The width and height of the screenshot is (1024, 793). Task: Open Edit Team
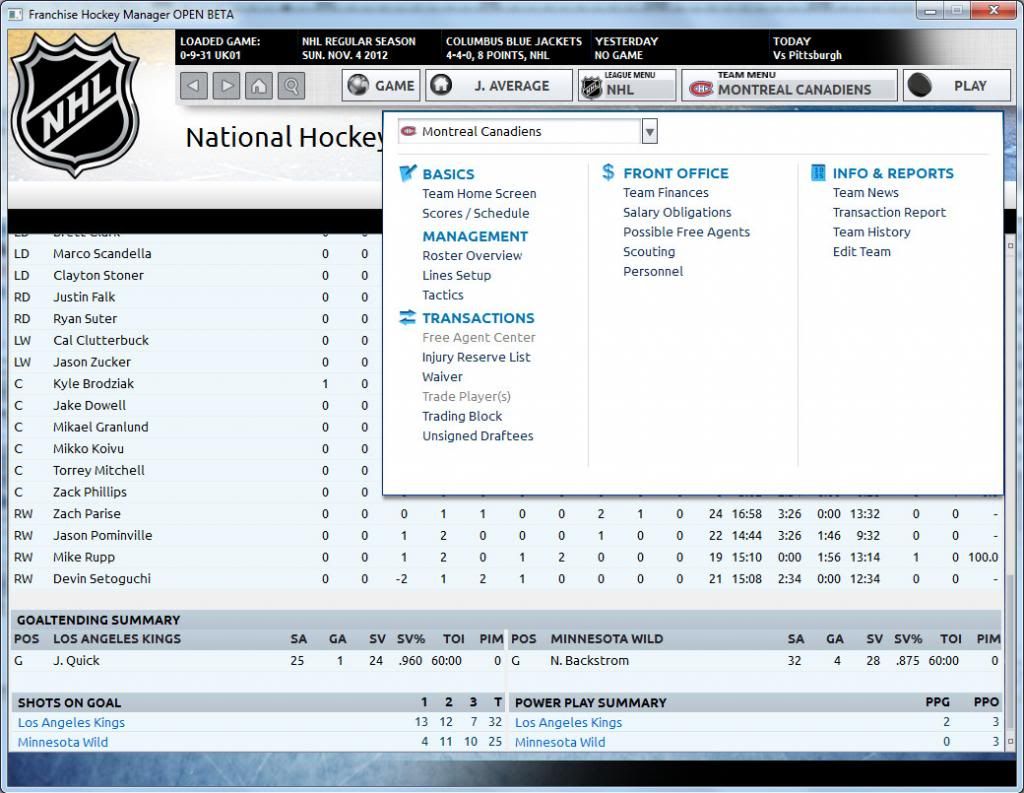(x=861, y=251)
